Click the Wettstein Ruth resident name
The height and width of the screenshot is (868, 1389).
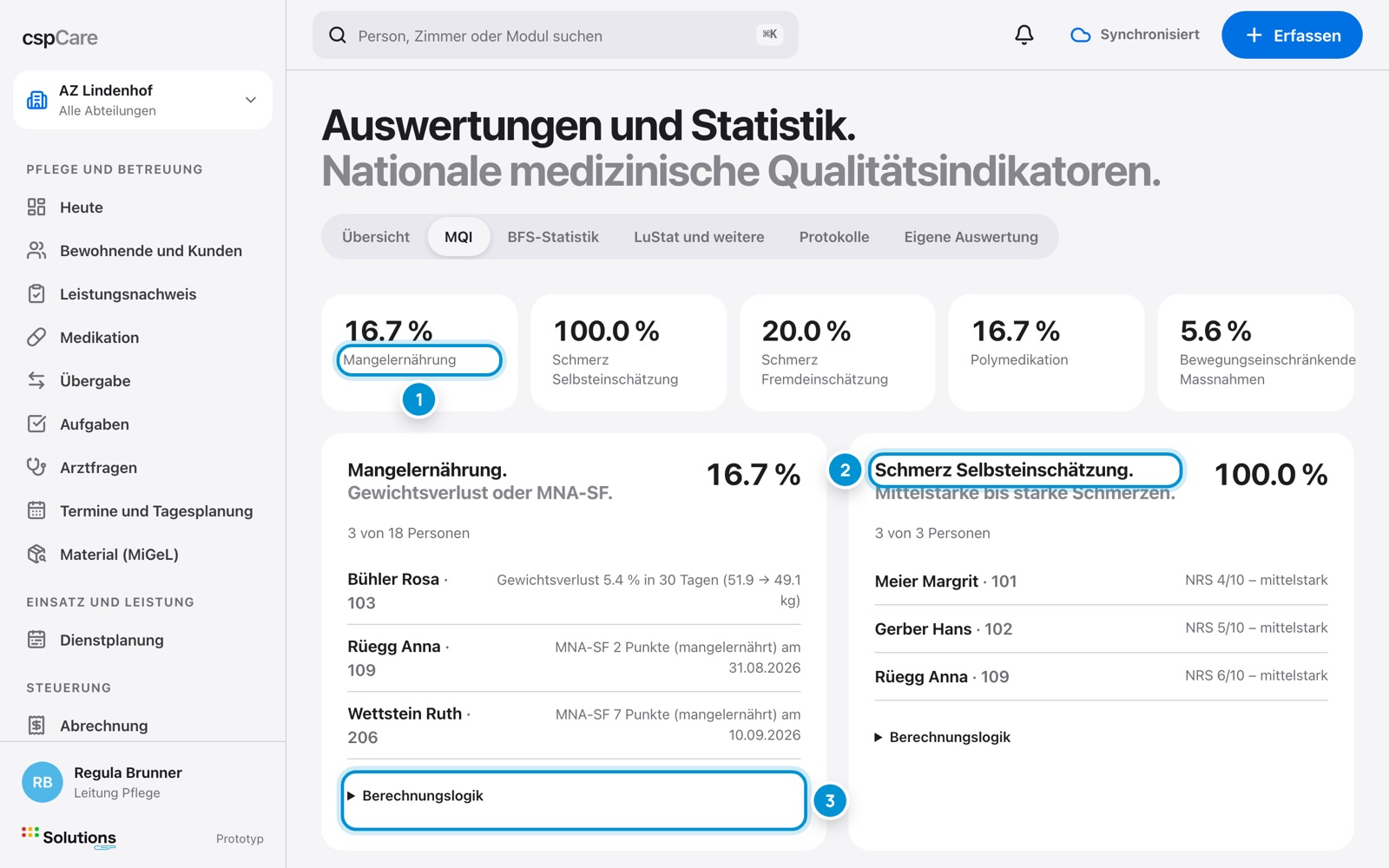click(x=405, y=713)
